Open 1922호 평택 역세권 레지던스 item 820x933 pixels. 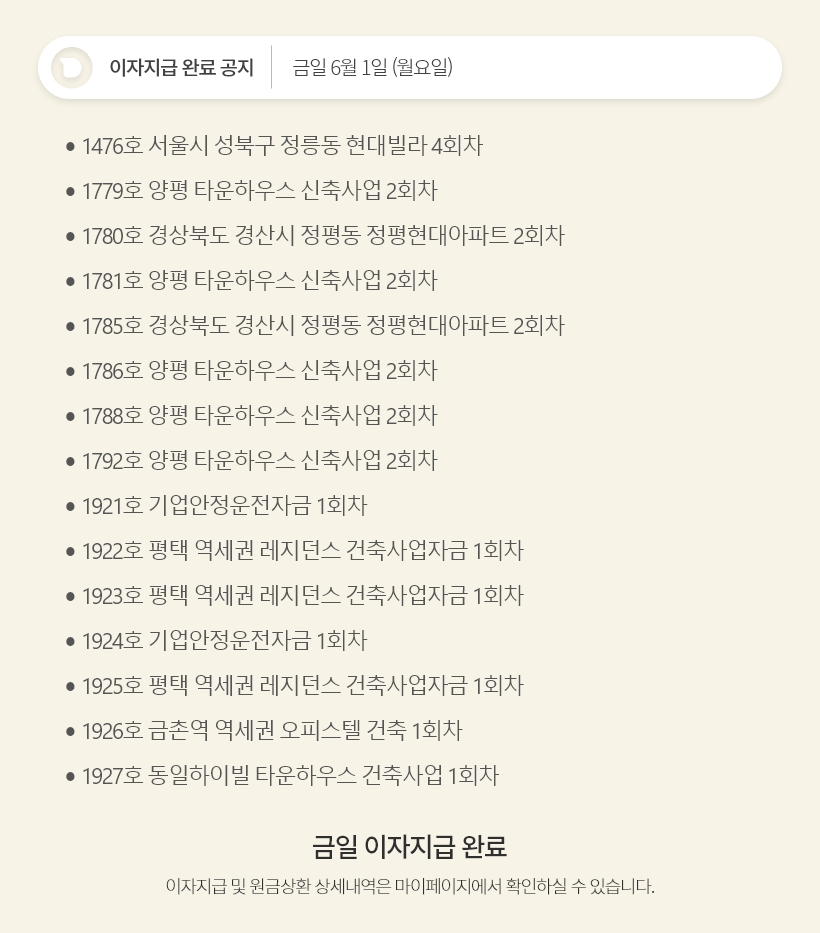(302, 551)
